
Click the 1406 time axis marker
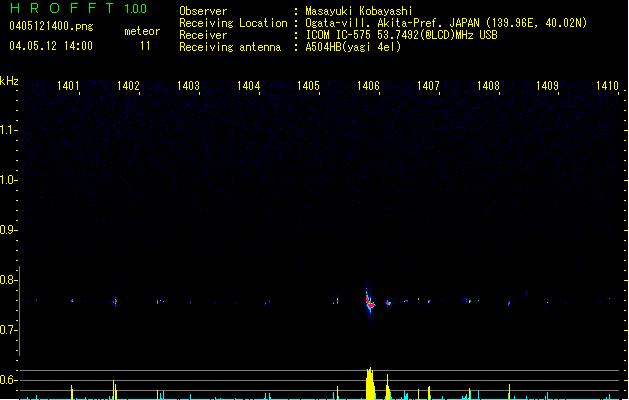tap(368, 86)
